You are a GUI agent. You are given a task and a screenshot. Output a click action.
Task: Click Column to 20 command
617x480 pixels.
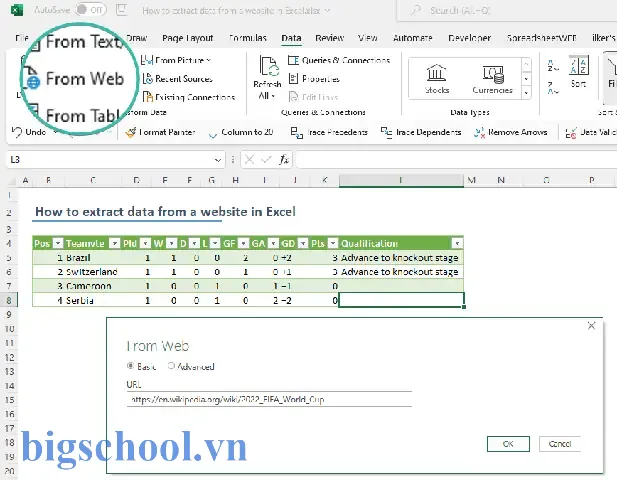click(241, 132)
